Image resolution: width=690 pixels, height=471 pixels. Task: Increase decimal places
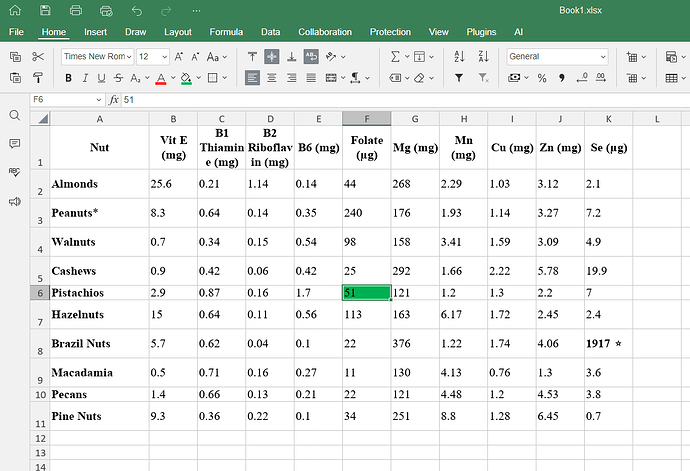[601, 78]
